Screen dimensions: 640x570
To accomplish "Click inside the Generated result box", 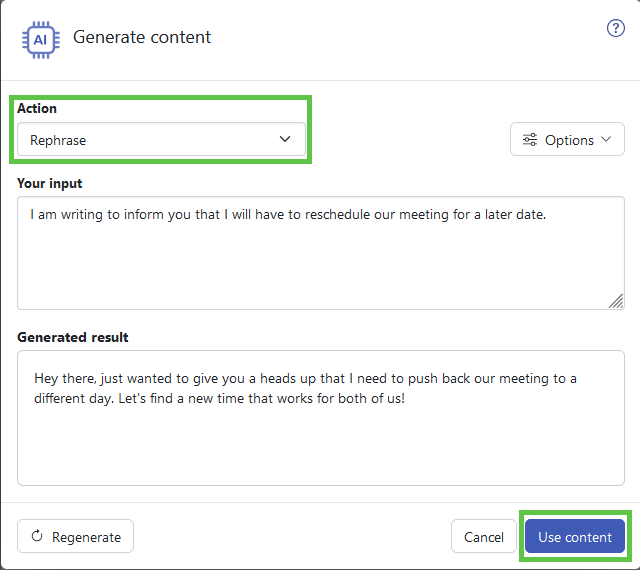I will (x=321, y=418).
